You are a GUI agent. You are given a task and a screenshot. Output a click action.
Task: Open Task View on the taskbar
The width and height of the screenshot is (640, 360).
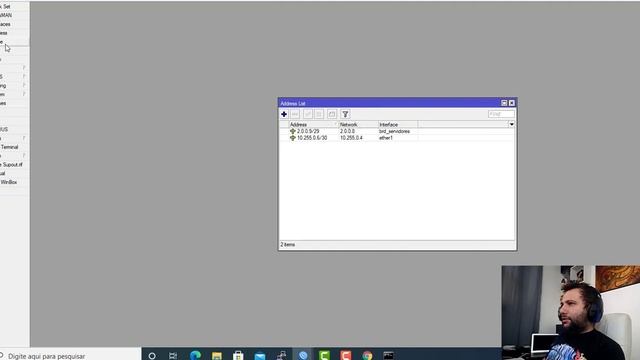pos(173,356)
